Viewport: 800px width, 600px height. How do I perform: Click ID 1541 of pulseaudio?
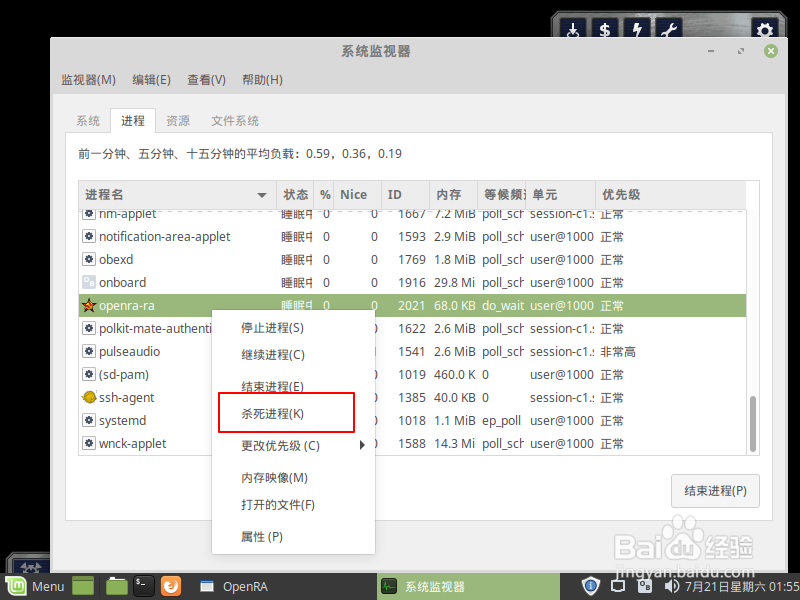411,352
